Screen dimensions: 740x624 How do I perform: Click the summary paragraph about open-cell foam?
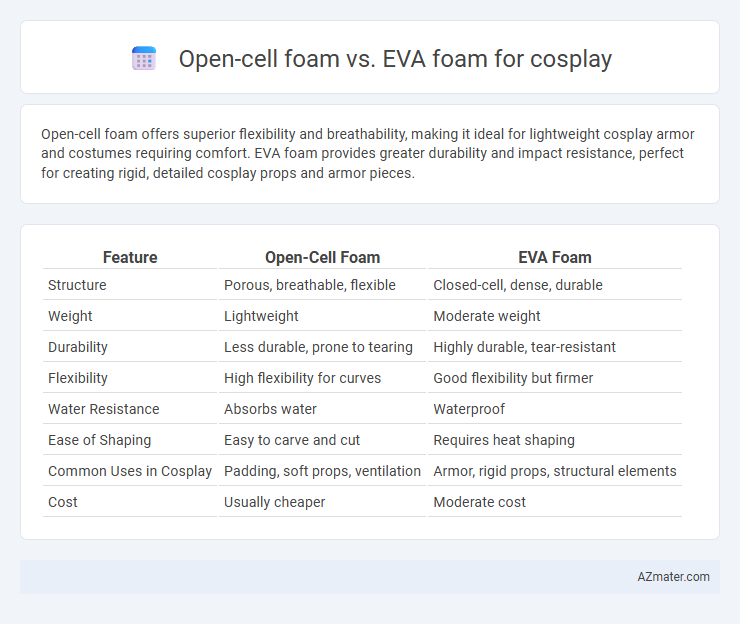point(368,153)
